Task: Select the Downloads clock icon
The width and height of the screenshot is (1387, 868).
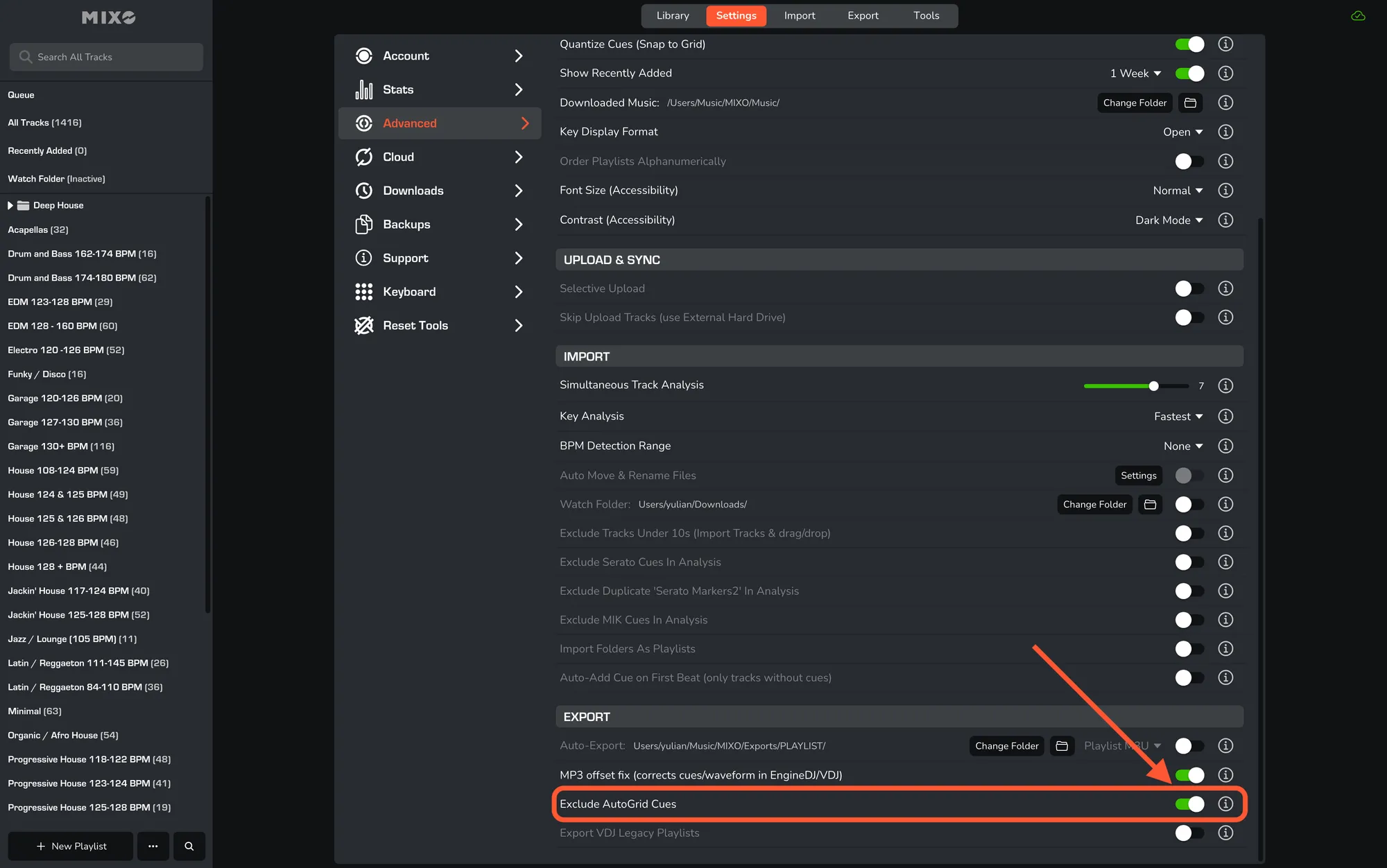Action: click(x=363, y=191)
